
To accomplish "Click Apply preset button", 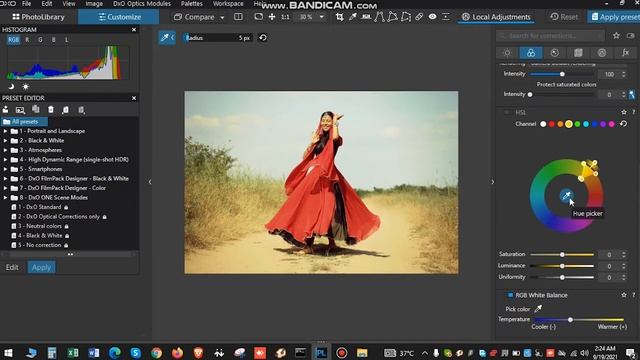I will click(x=615, y=17).
